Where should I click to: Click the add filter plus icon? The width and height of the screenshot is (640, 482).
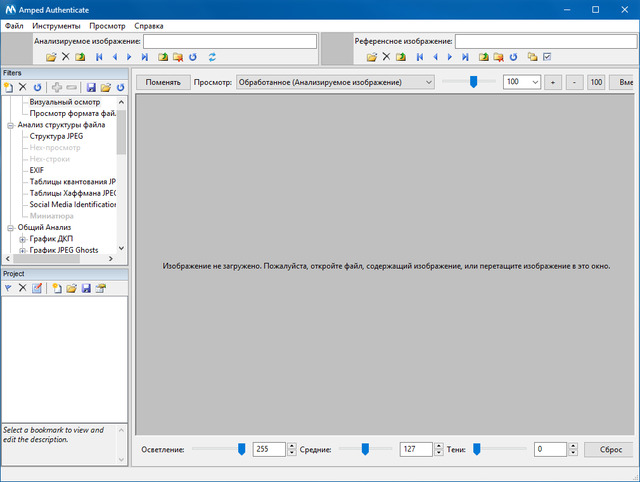pyautogui.click(x=57, y=88)
